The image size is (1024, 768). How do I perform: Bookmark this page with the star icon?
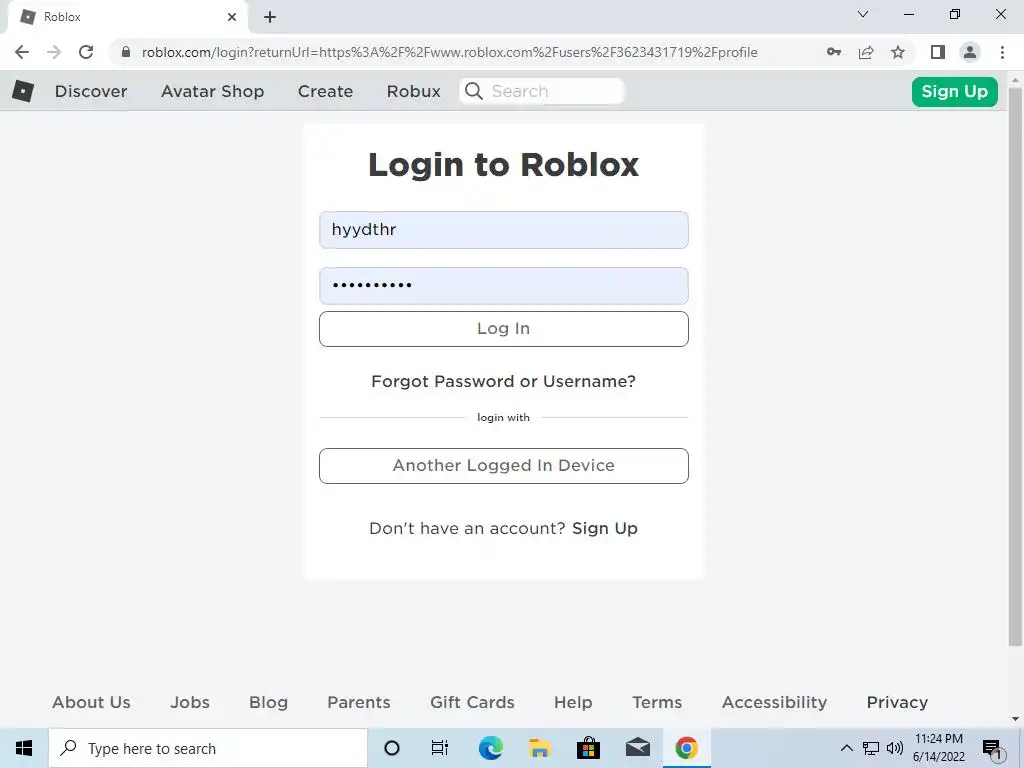(x=898, y=52)
